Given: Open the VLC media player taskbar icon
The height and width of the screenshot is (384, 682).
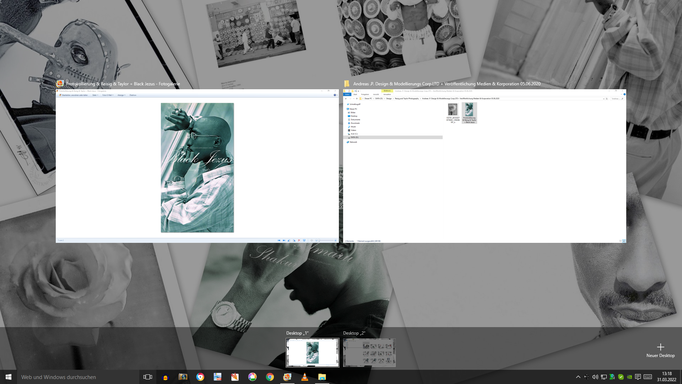Looking at the screenshot, I should click(304, 377).
